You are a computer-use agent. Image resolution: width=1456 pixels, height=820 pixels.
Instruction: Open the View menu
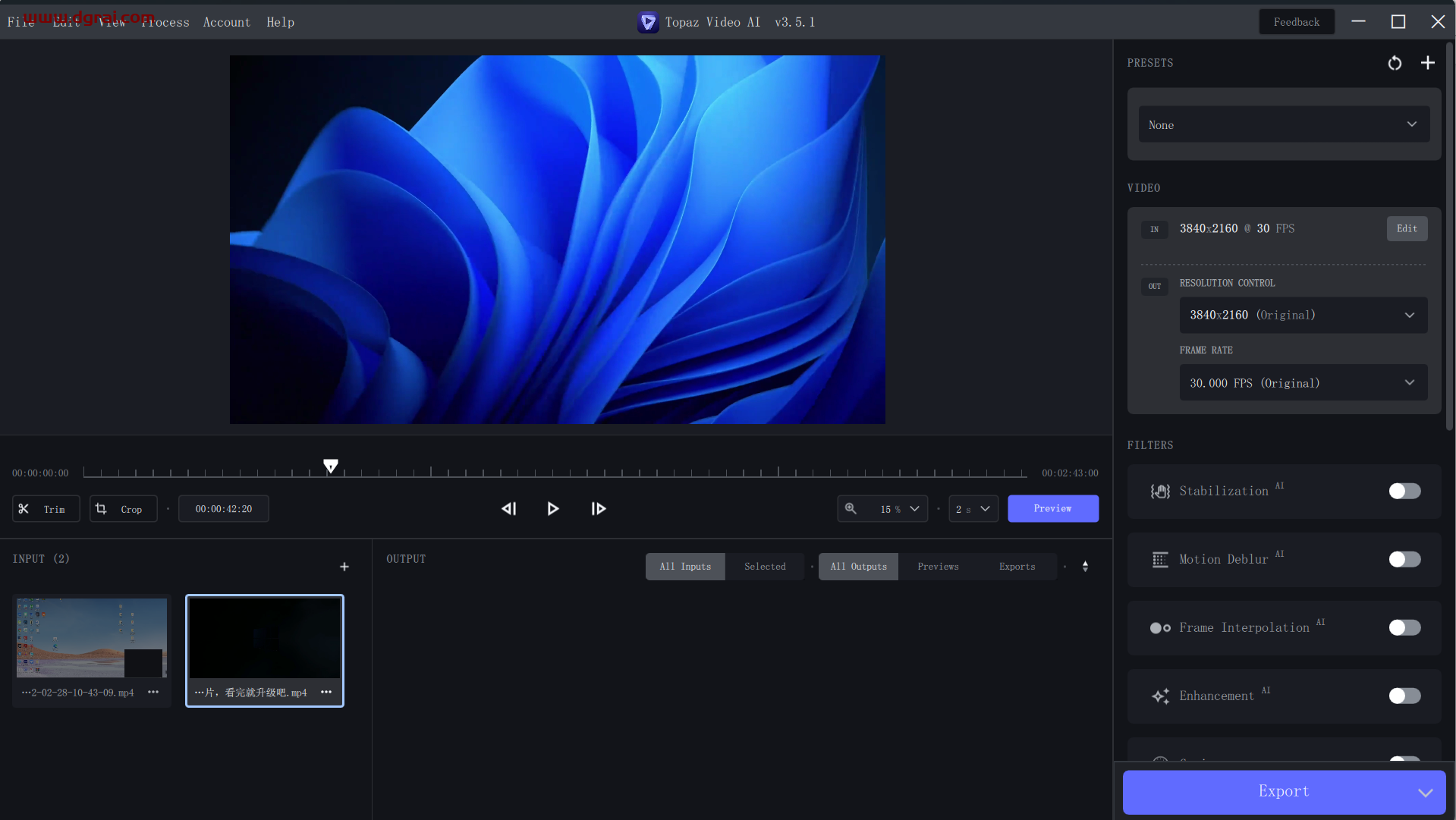[112, 22]
